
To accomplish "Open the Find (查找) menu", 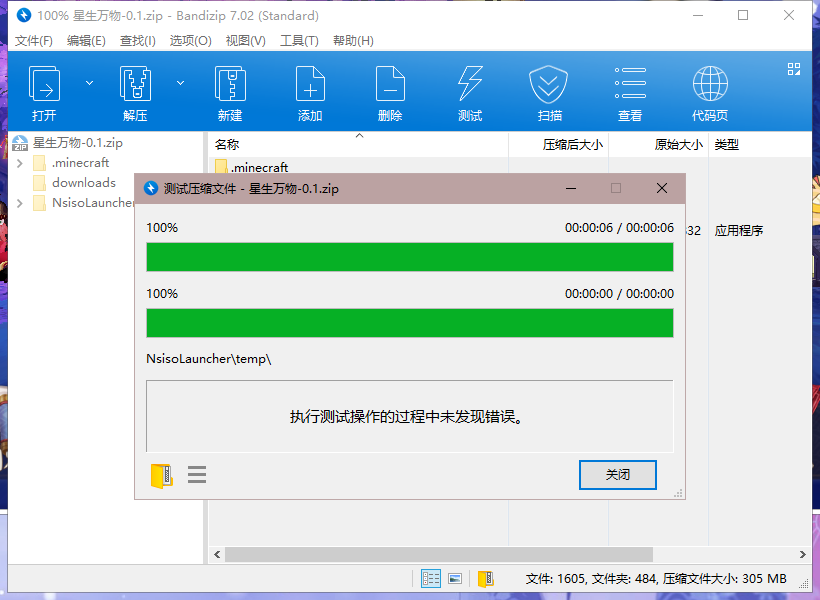I will point(138,41).
